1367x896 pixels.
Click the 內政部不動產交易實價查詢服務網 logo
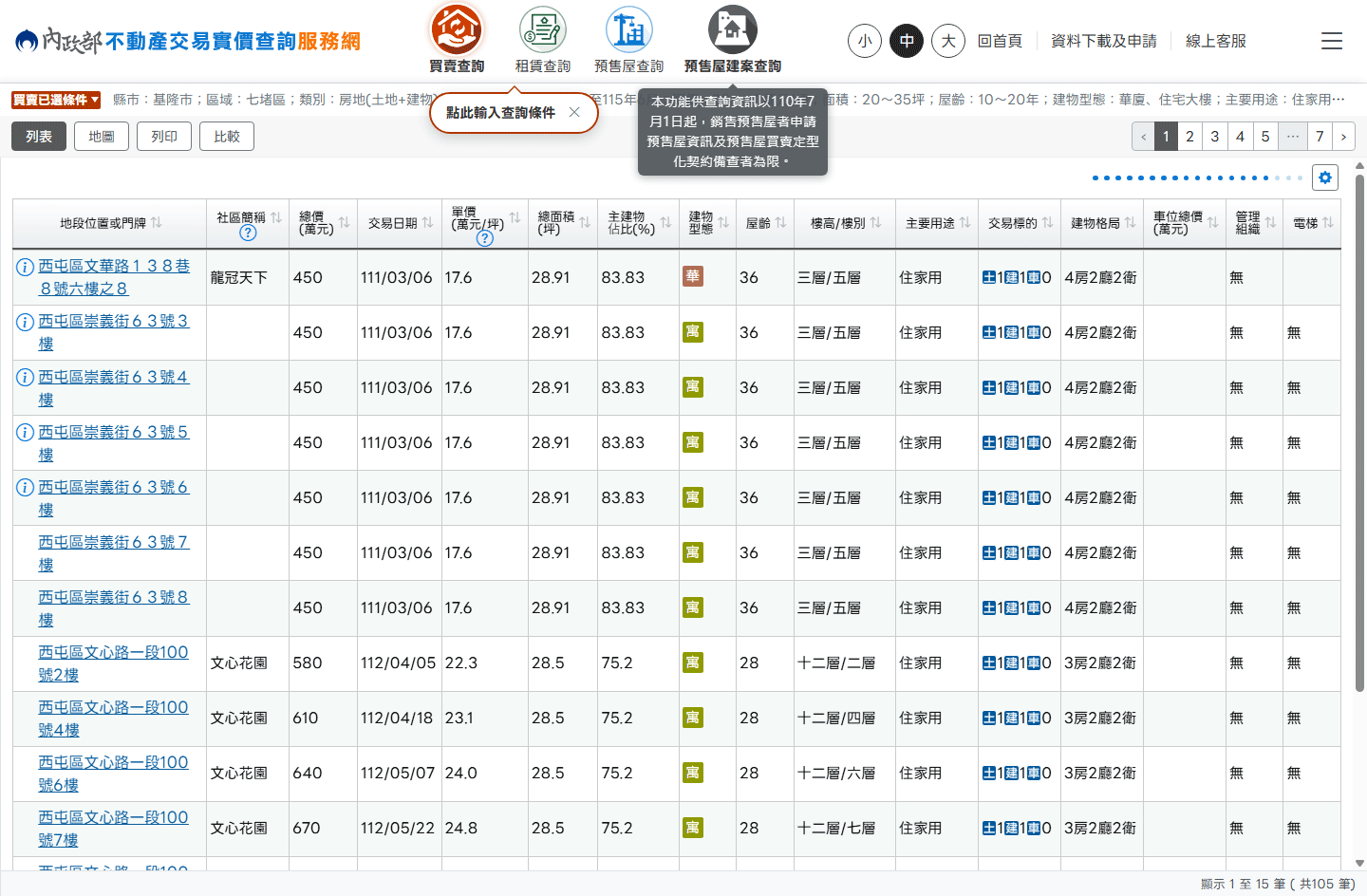click(188, 41)
